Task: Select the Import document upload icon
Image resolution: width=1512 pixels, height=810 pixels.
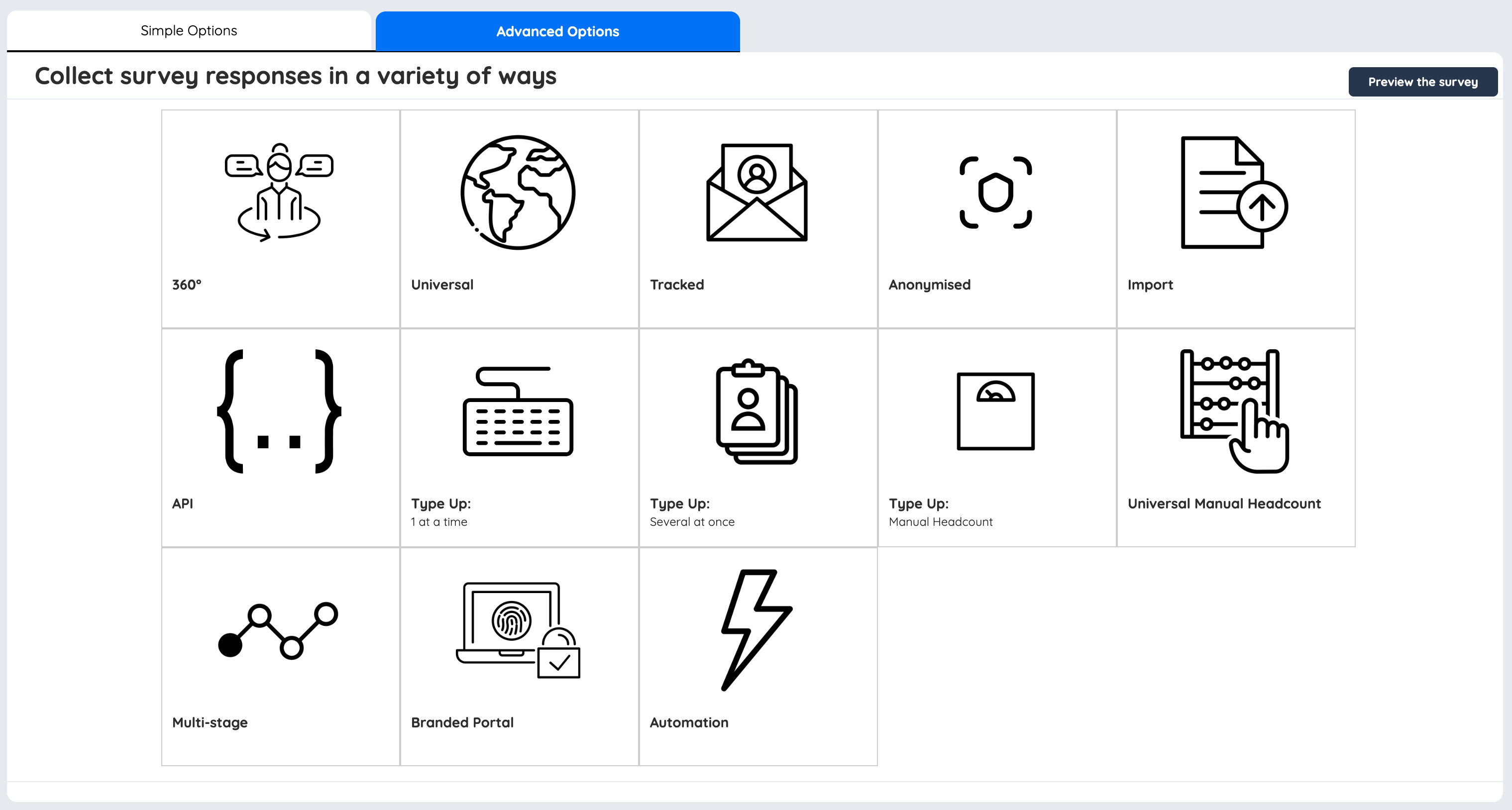Action: click(1234, 193)
